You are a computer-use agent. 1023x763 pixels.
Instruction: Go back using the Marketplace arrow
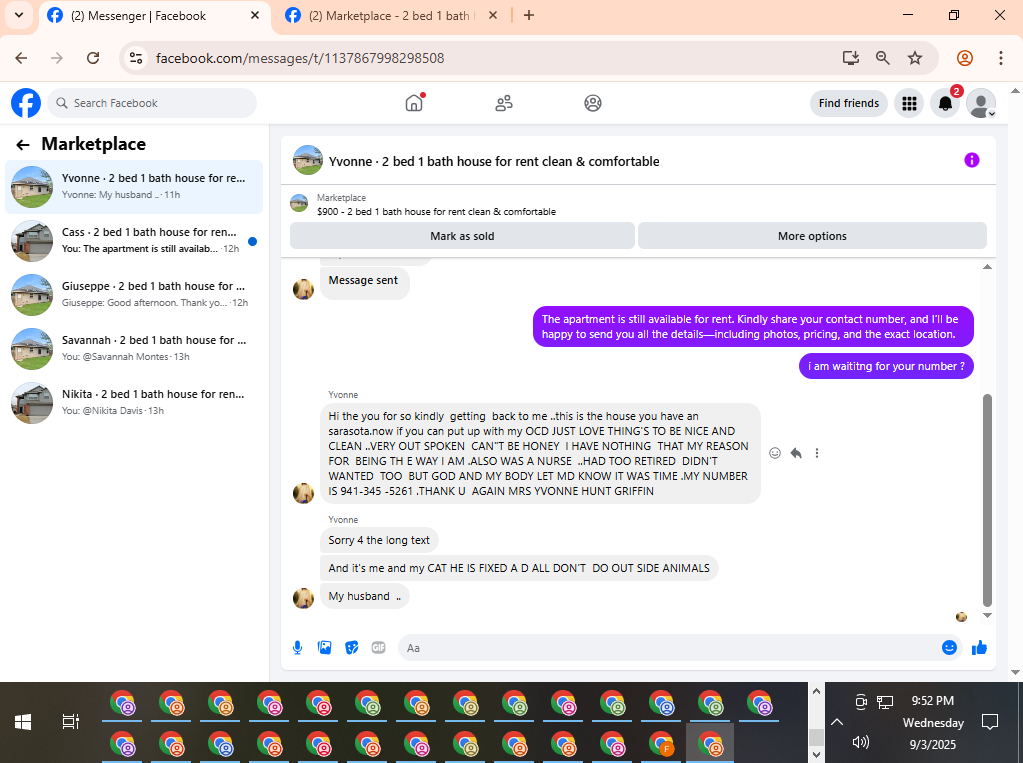click(x=23, y=145)
